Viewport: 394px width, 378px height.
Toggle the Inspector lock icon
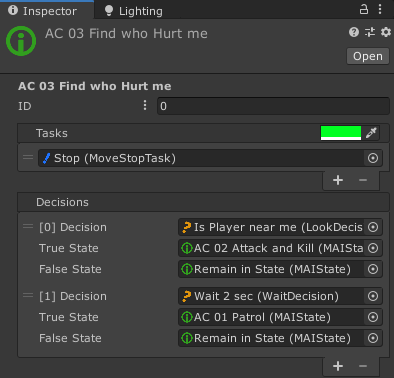point(364,9)
